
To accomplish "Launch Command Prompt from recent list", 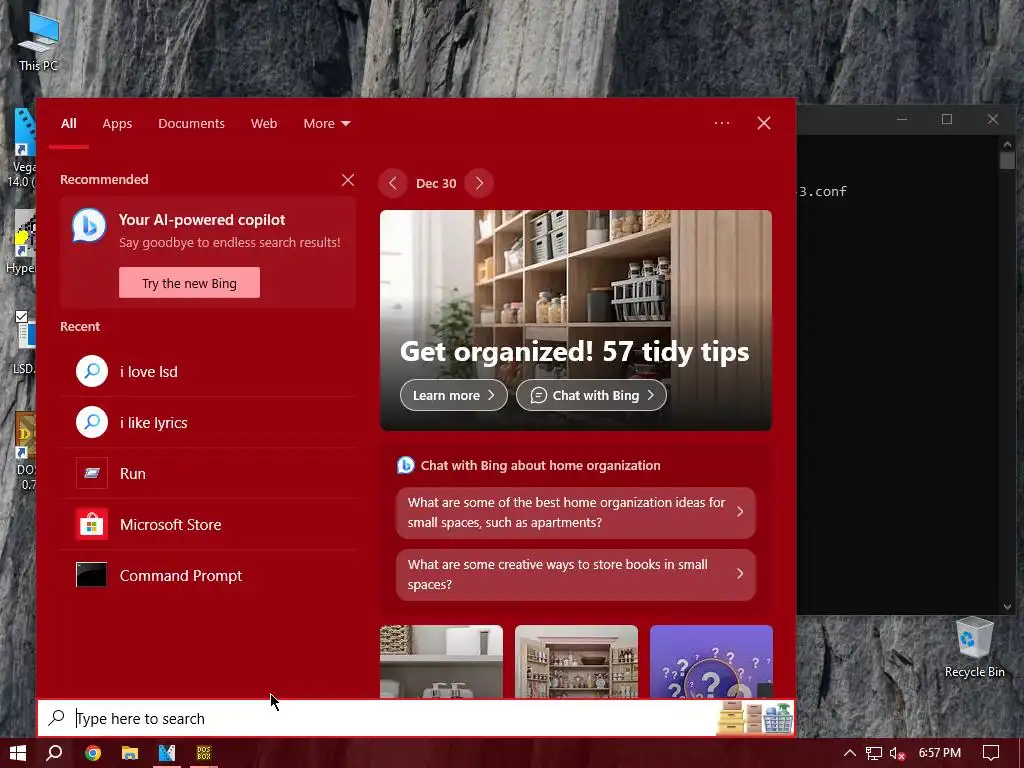I will (x=208, y=575).
